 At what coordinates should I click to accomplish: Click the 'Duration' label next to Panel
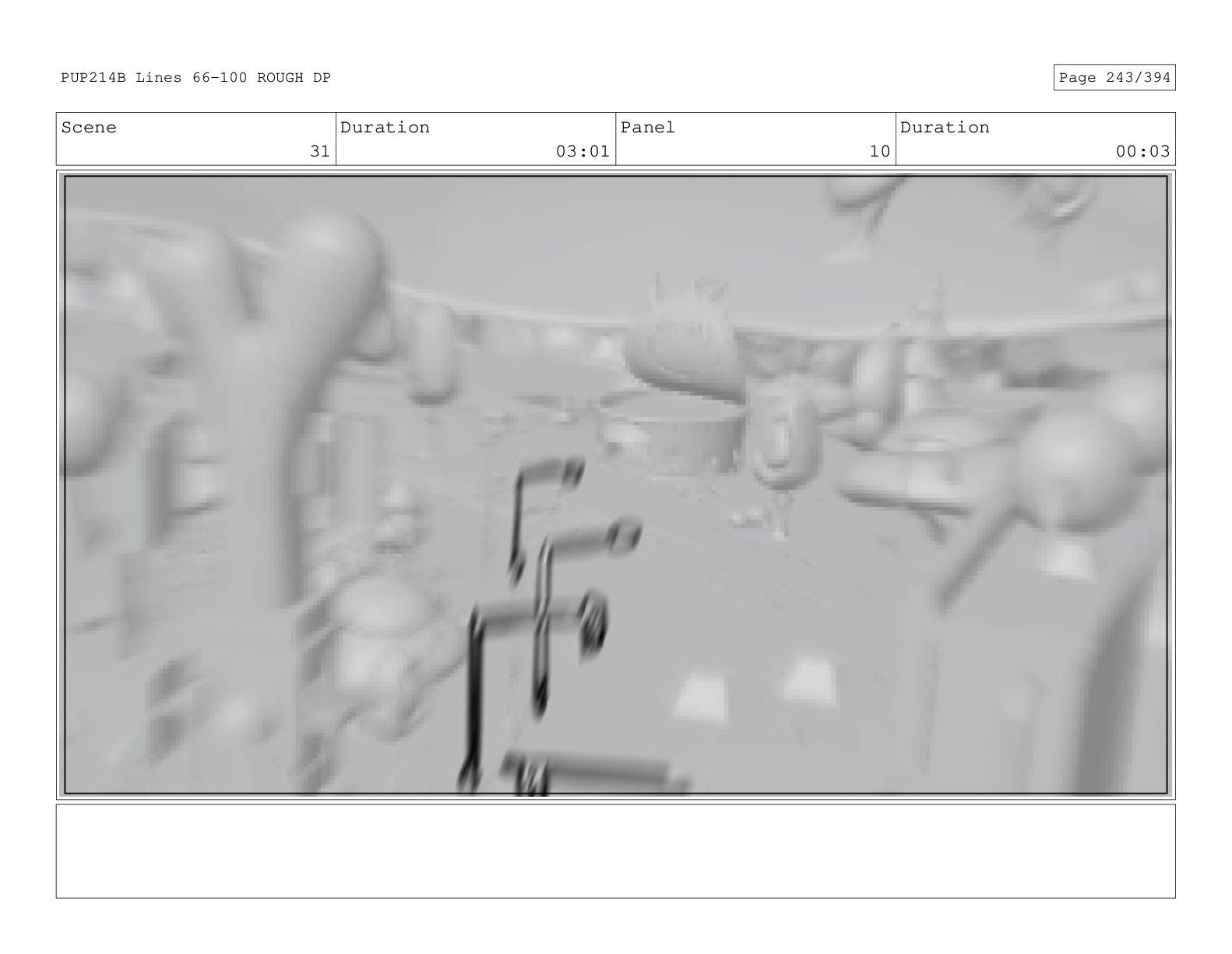coord(945,128)
